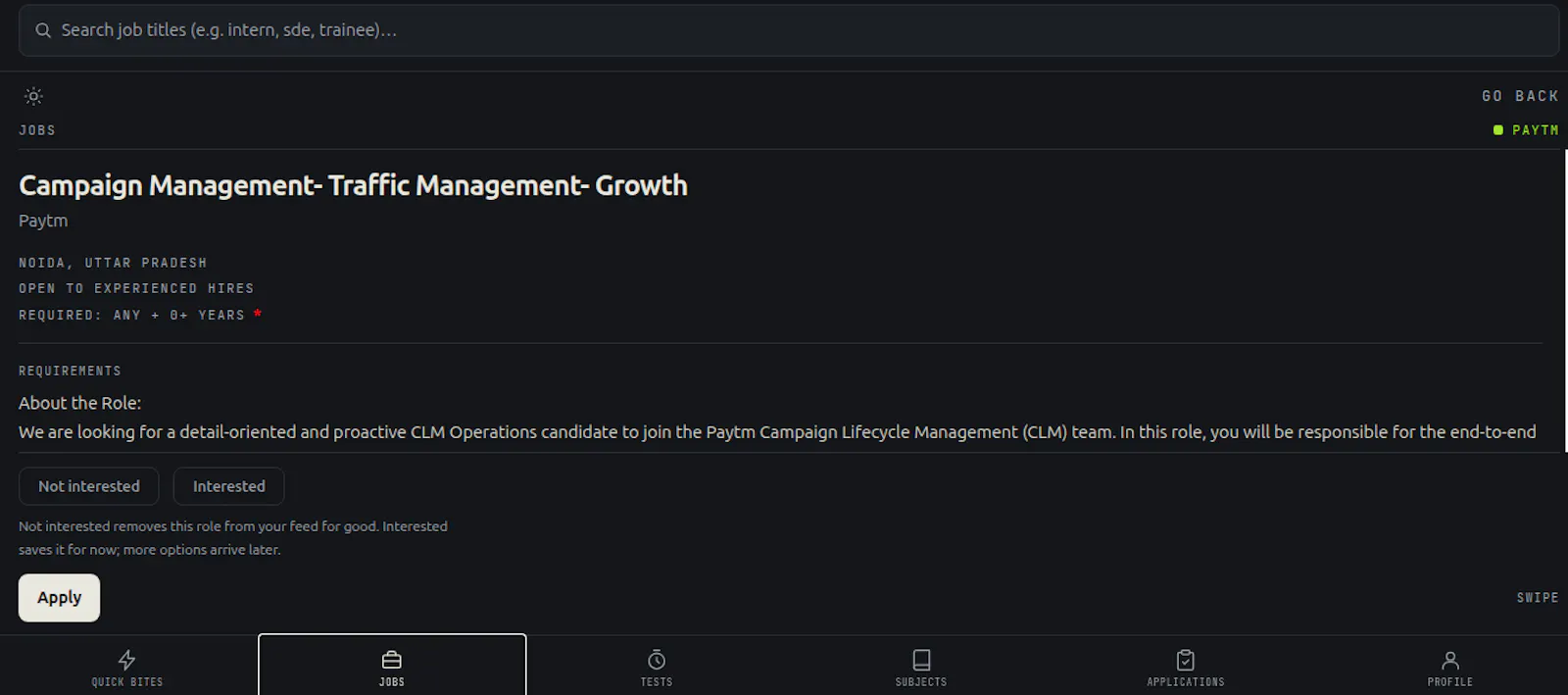The height and width of the screenshot is (695, 1568).
Task: Select the job title heading text
Action: click(353, 185)
